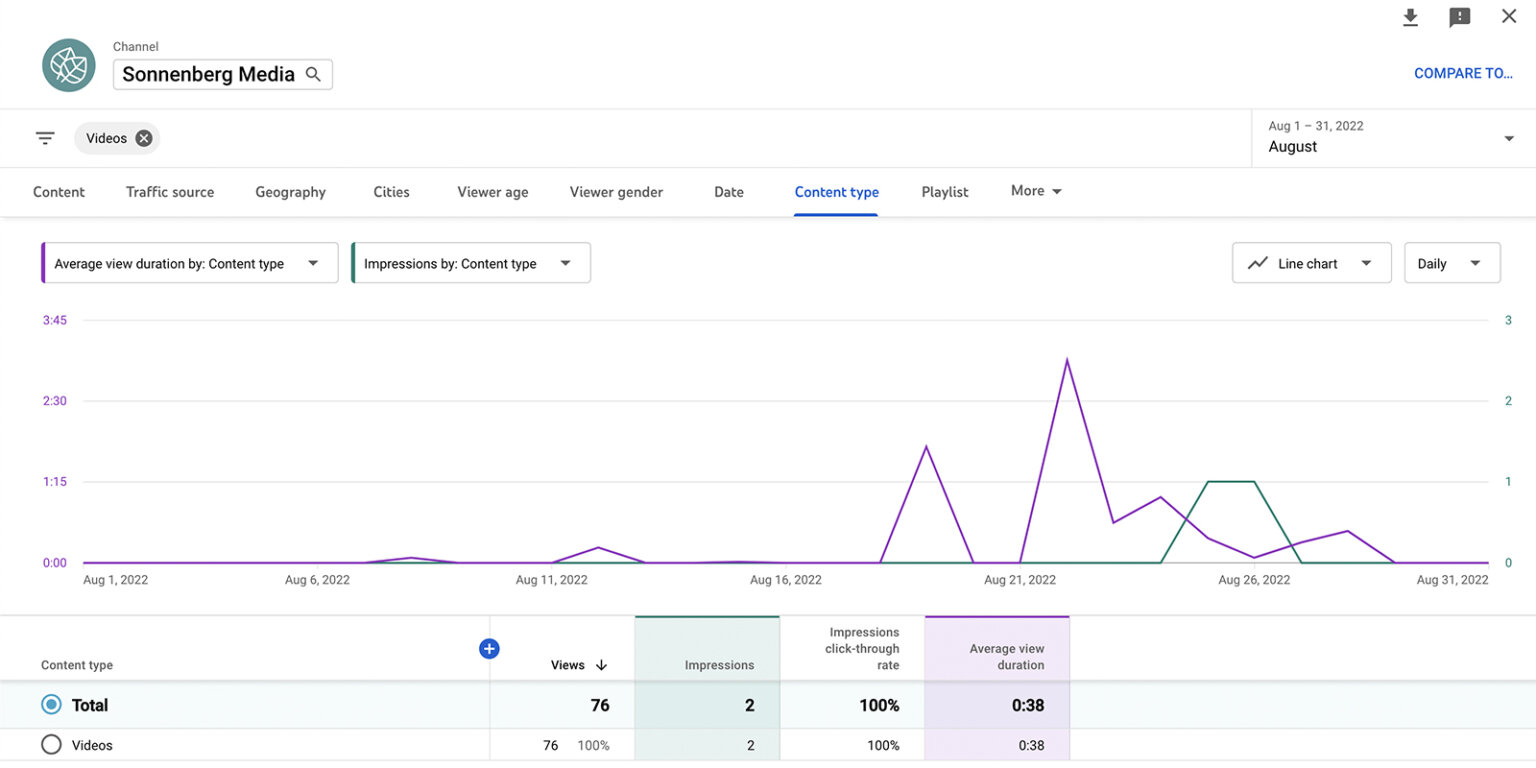Click the Views descending sort arrow
1536x768 pixels.
point(600,664)
